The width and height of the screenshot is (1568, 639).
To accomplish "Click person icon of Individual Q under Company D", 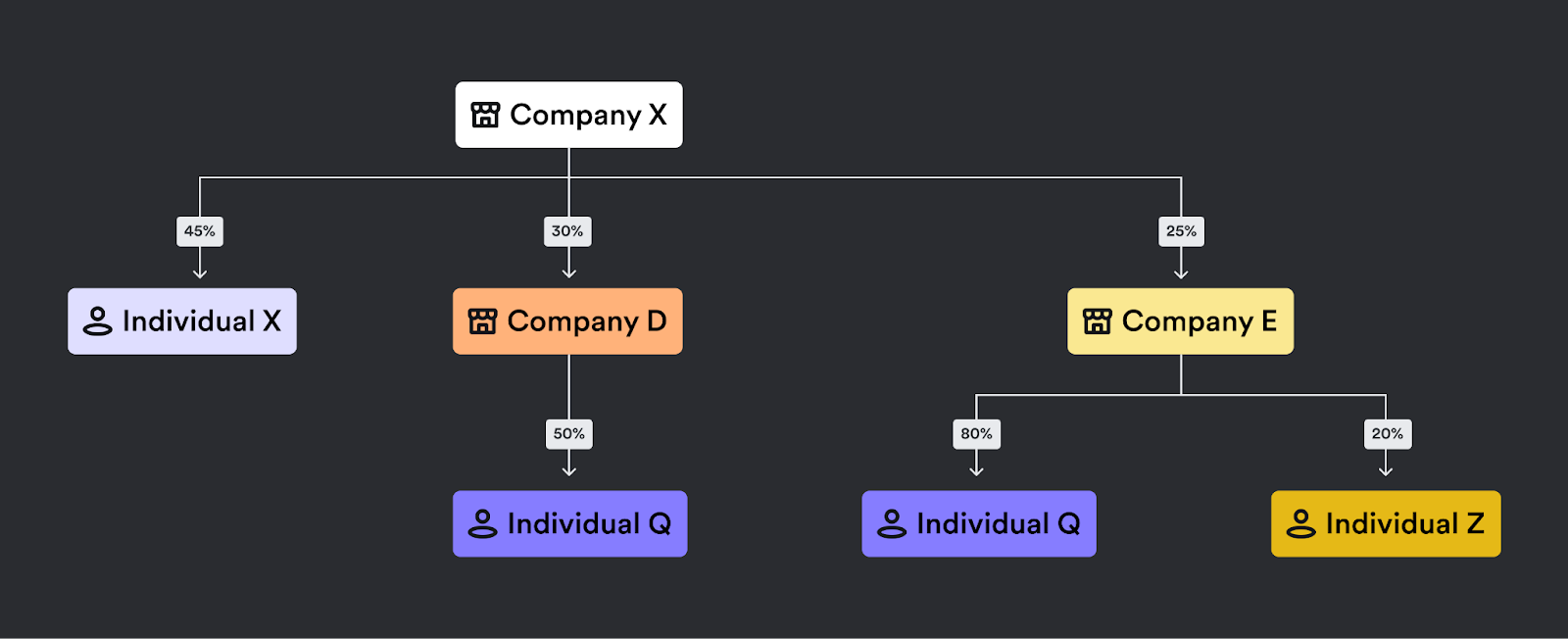I will [482, 524].
